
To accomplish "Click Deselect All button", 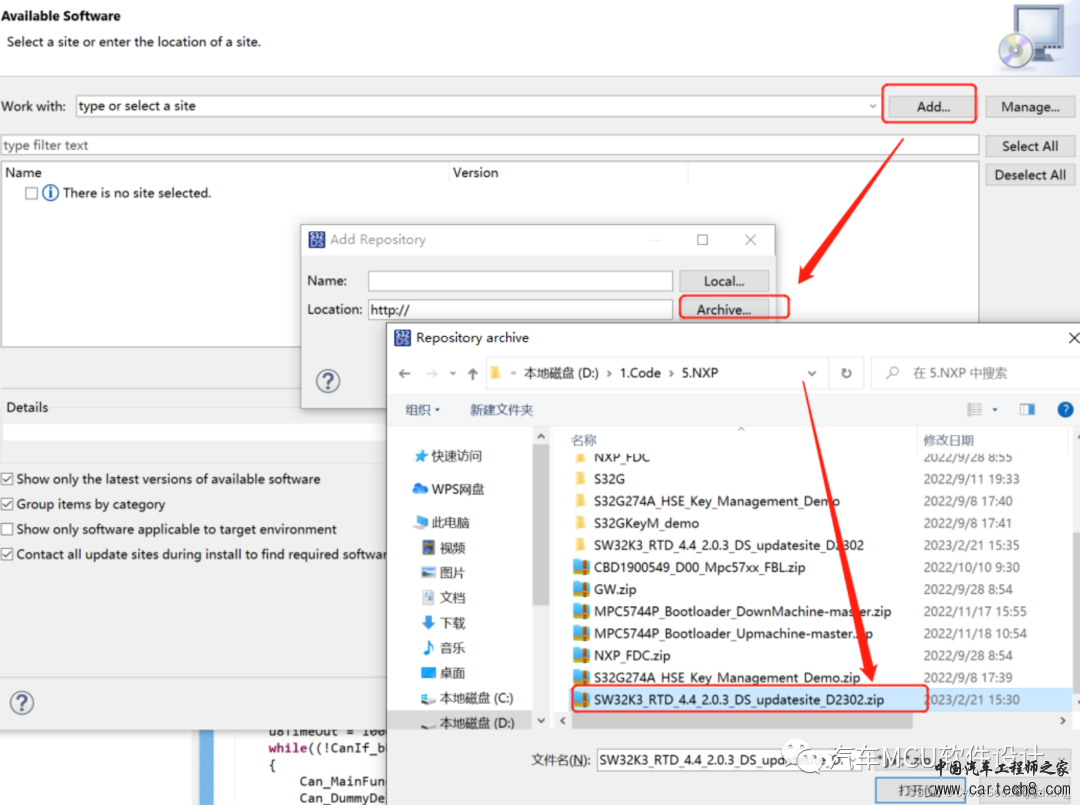I will pos(1030,175).
